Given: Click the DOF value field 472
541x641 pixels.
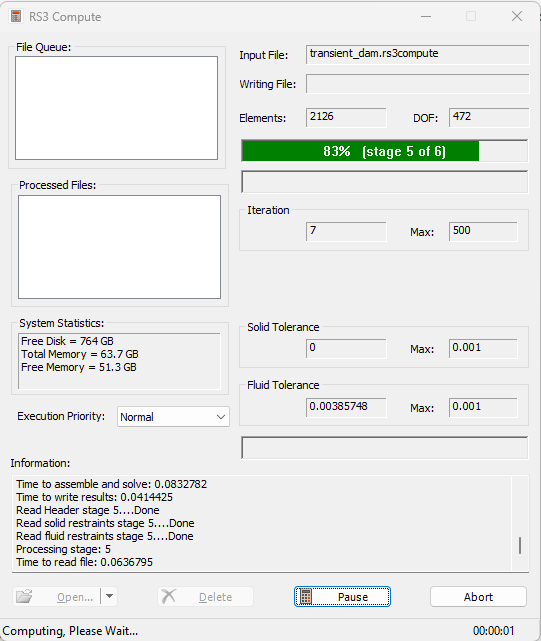Looking at the screenshot, I should (x=489, y=117).
